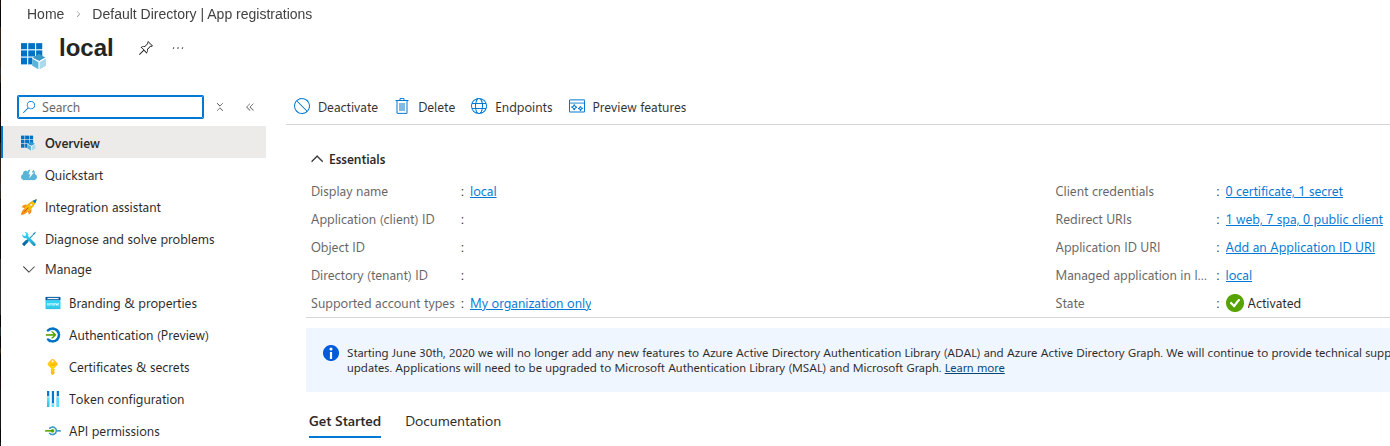Click the Supported account types label
This screenshot has width=1390, height=446.
(383, 303)
